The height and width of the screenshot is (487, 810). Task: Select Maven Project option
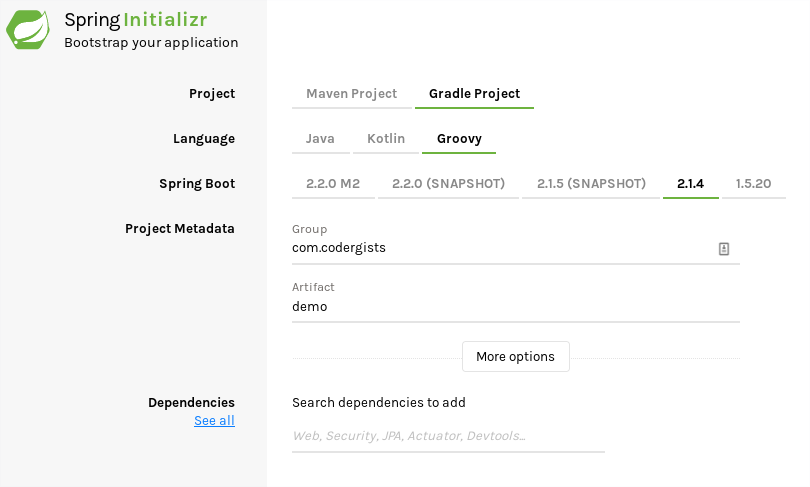(x=351, y=94)
